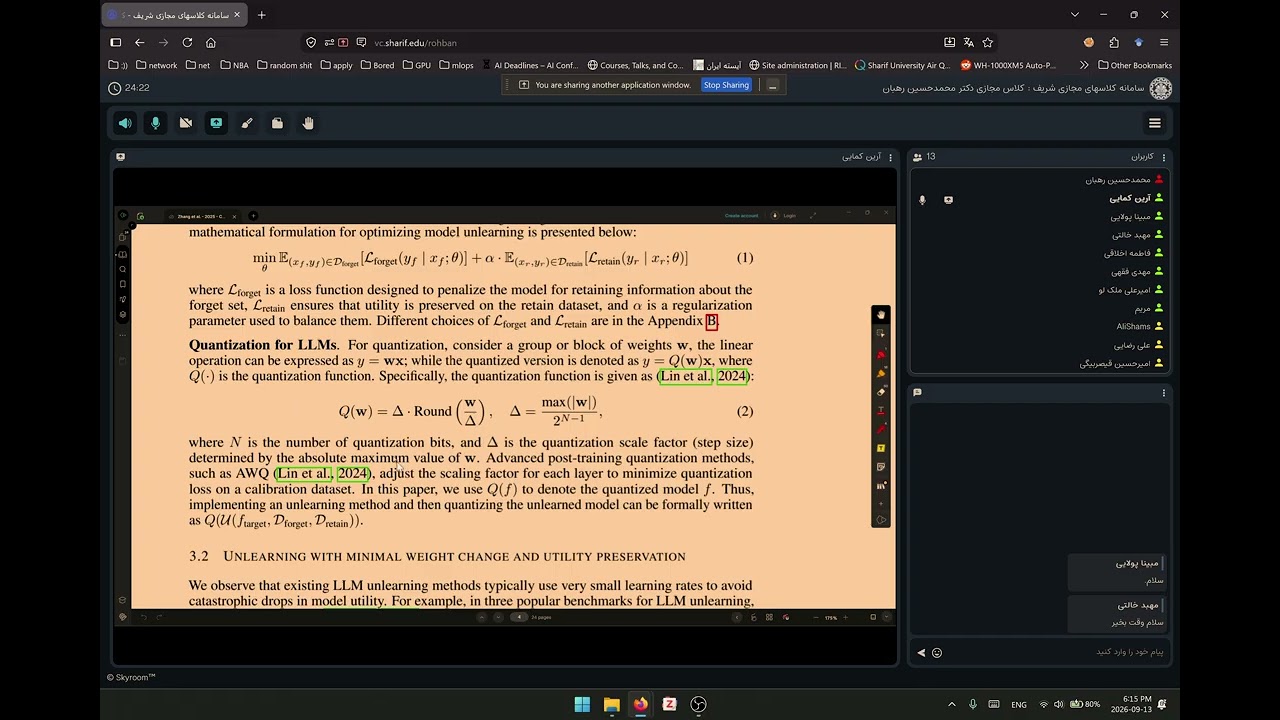The height and width of the screenshot is (720, 1280).
Task: Open the mlops bookmarks folder
Action: (x=456, y=65)
